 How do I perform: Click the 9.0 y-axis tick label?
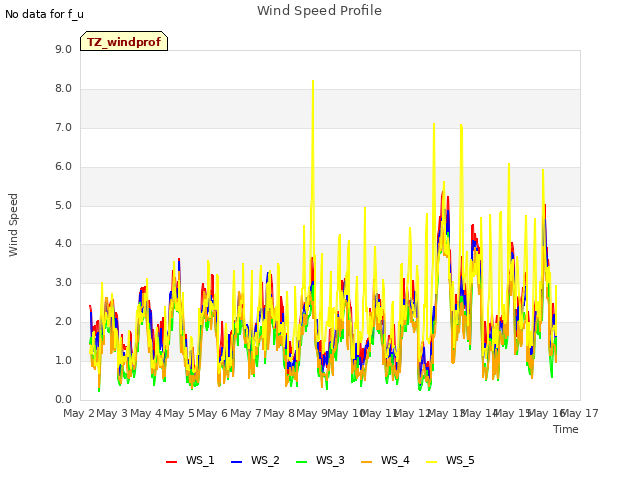coord(63,49)
